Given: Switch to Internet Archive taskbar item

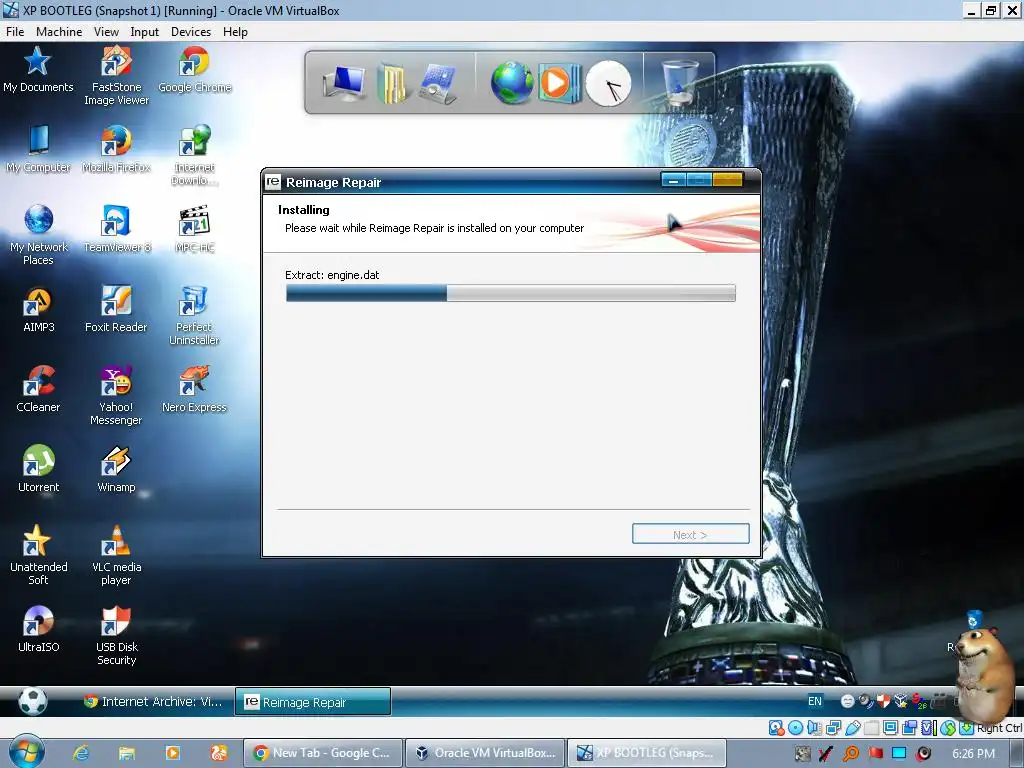Looking at the screenshot, I should point(154,701).
